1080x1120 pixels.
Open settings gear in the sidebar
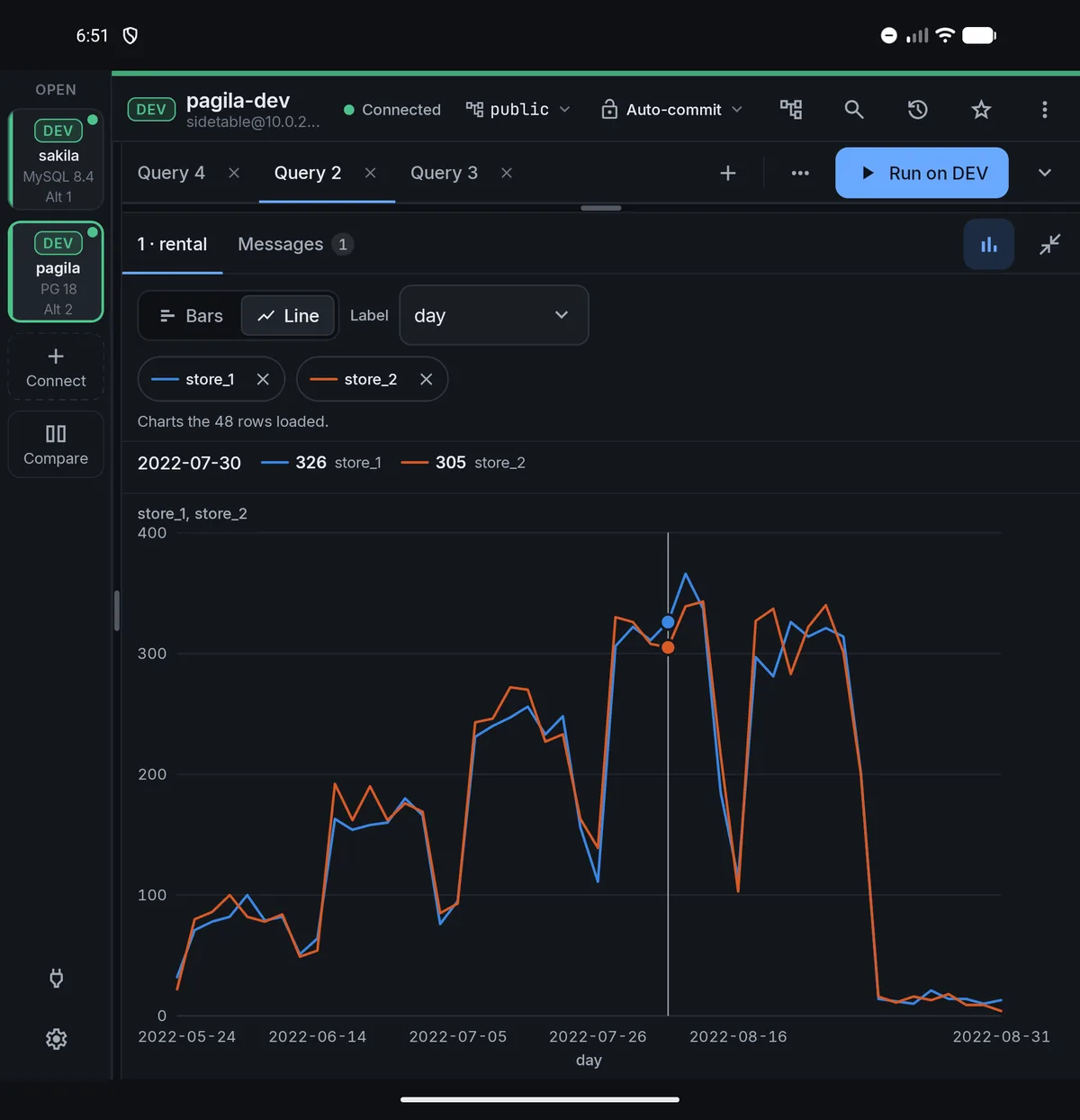tap(56, 1039)
